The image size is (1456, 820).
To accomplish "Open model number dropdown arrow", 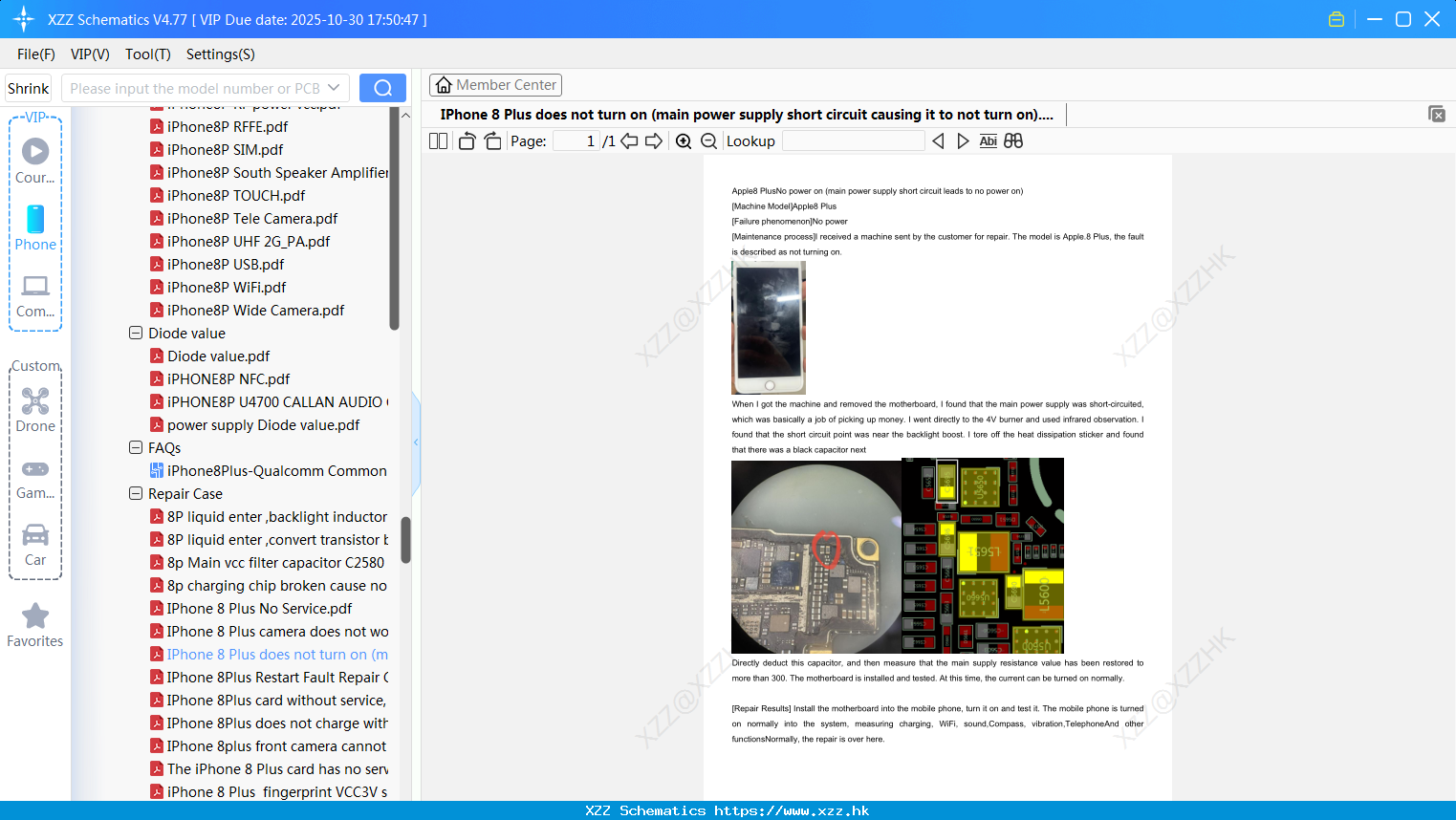I will coord(334,88).
